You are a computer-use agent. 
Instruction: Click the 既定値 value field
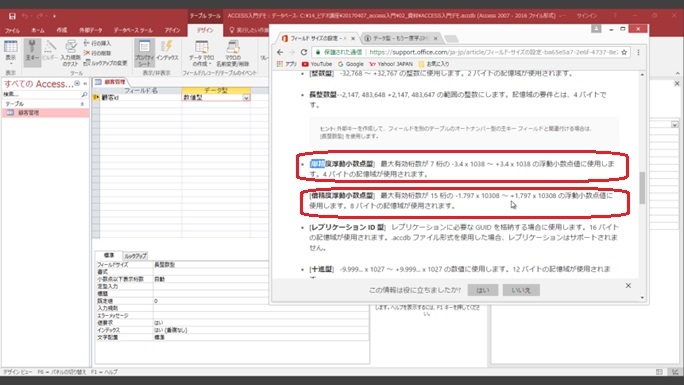pos(210,301)
